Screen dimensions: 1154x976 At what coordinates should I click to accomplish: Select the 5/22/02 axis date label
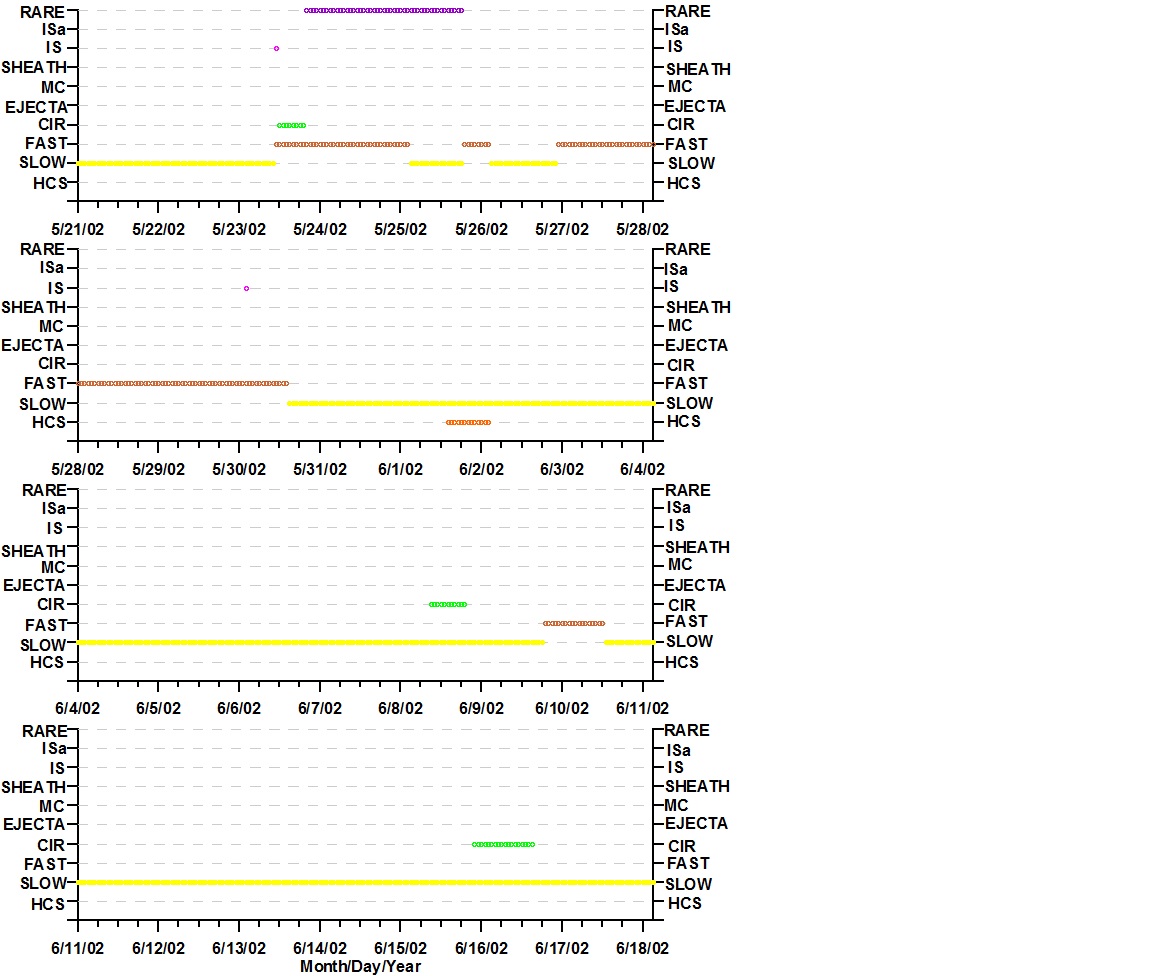point(158,229)
